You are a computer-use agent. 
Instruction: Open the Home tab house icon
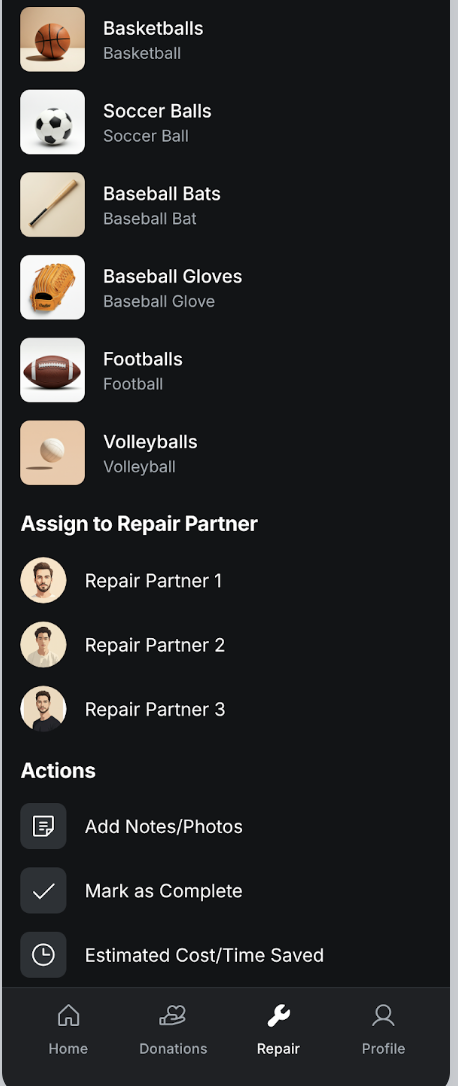(68, 1015)
